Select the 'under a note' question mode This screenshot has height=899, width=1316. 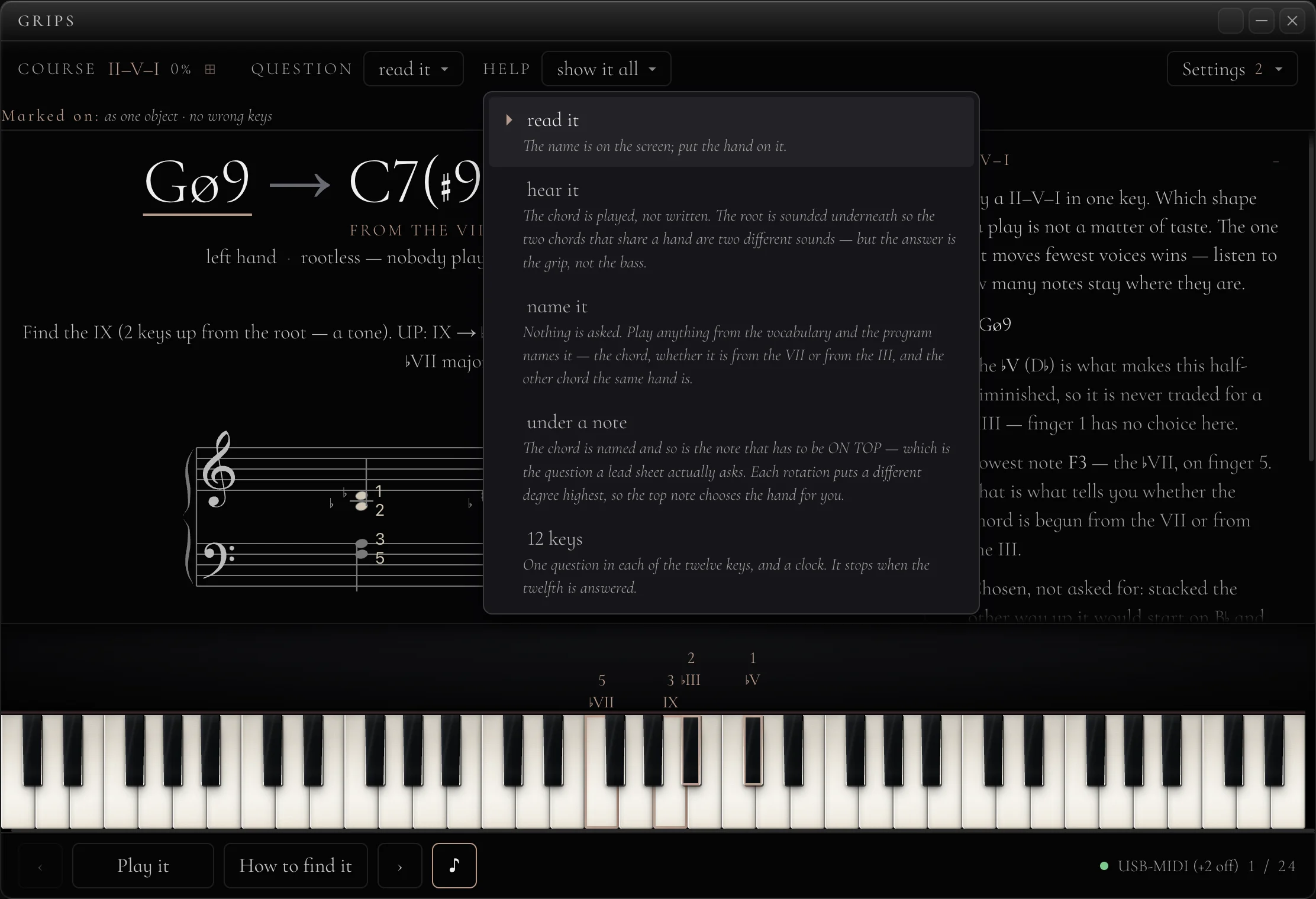click(731, 458)
